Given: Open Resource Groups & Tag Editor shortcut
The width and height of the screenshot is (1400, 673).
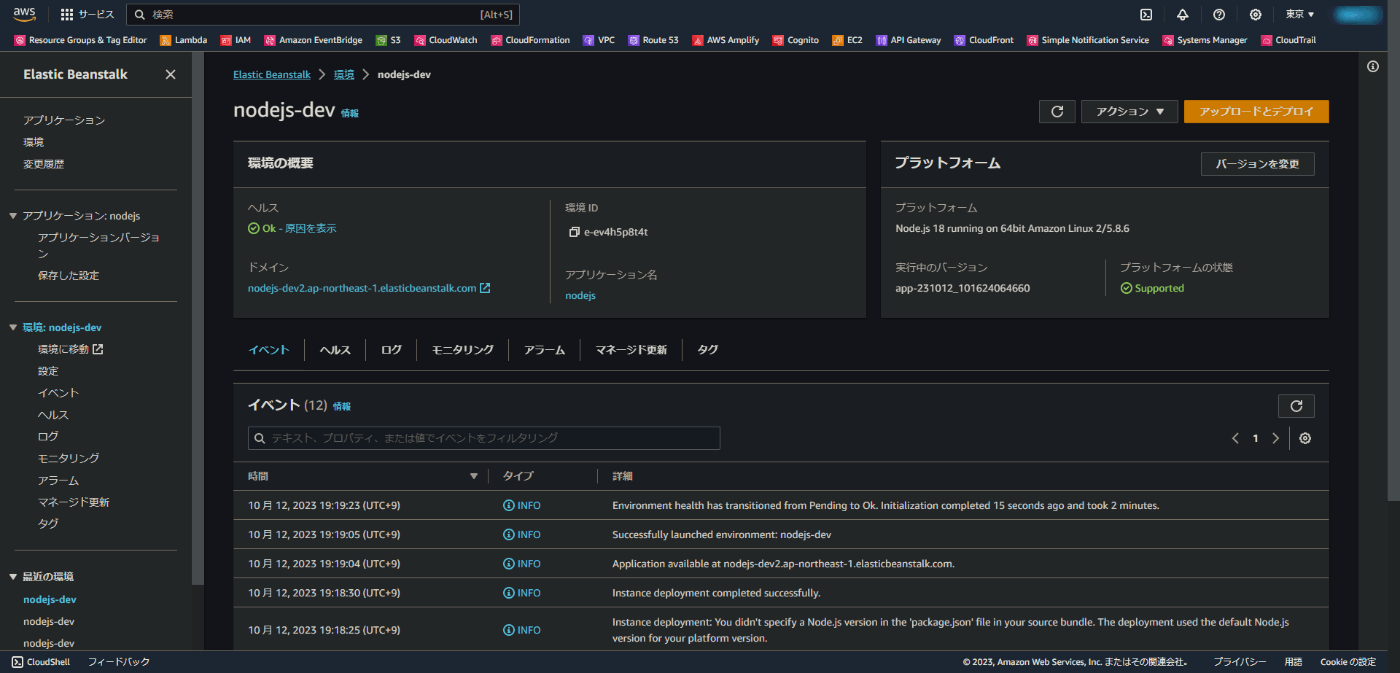Looking at the screenshot, I should click(80, 40).
